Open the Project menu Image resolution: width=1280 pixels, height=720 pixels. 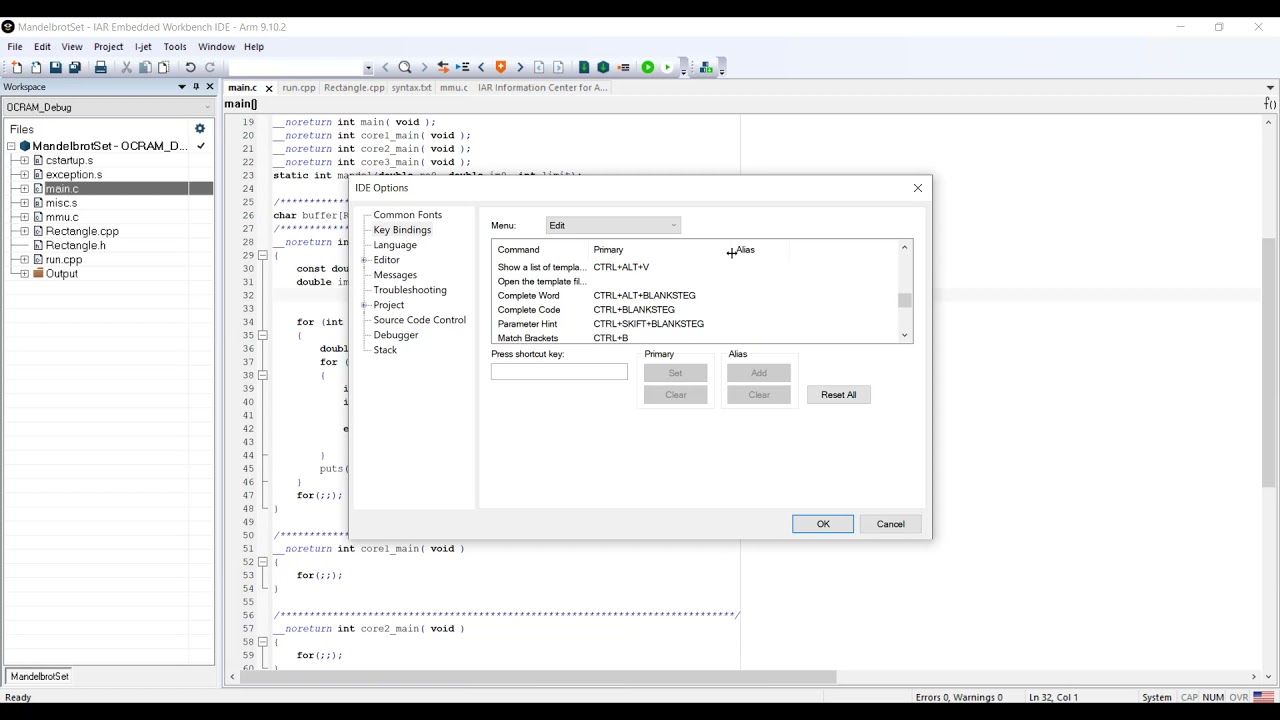click(x=108, y=47)
